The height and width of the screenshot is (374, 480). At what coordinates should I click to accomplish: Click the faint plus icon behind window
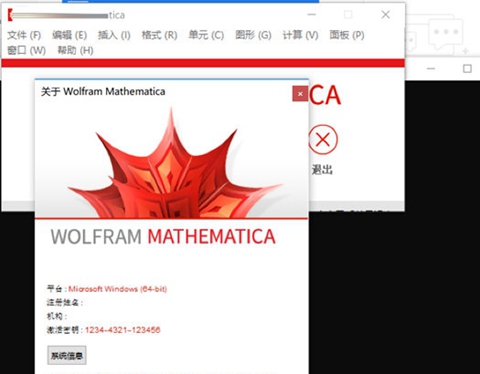point(465,51)
